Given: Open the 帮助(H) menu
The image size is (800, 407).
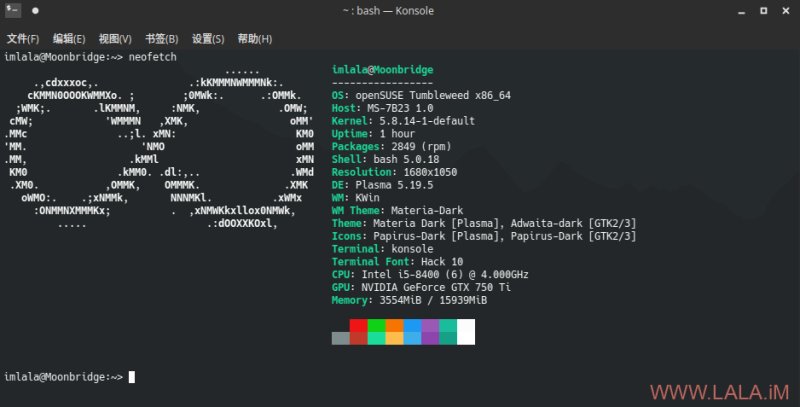Looking at the screenshot, I should [x=255, y=39].
